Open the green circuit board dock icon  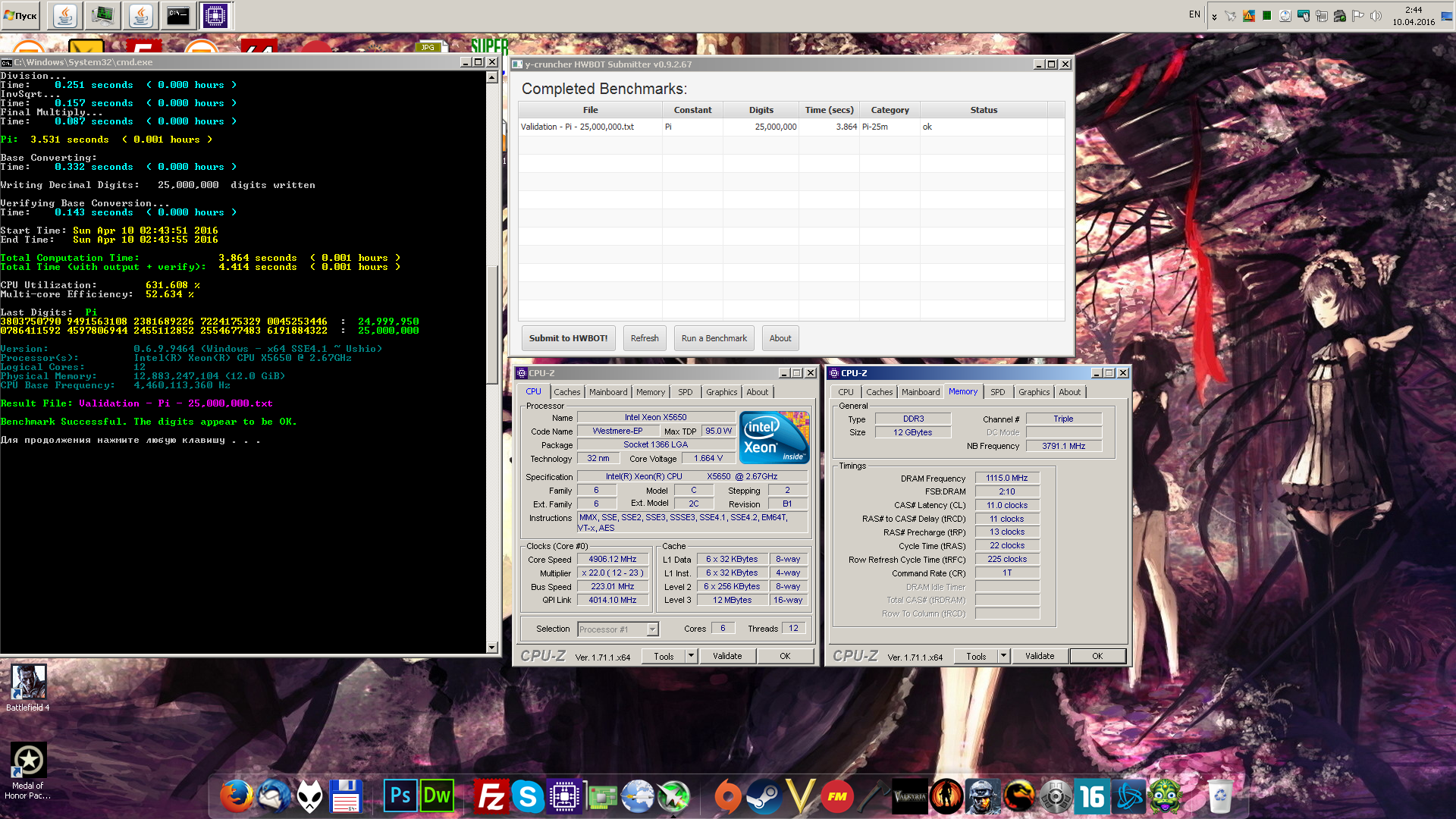coord(601,796)
